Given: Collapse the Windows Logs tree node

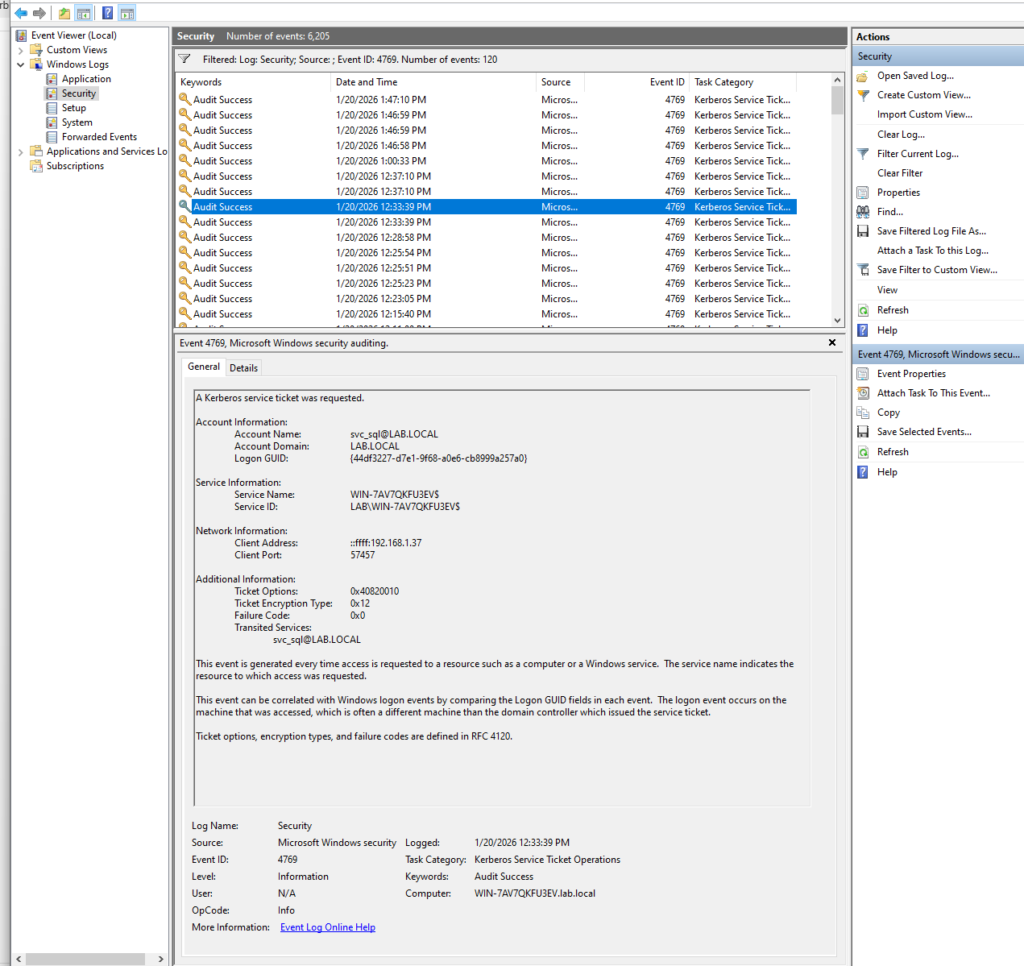Looking at the screenshot, I should pos(22,65).
